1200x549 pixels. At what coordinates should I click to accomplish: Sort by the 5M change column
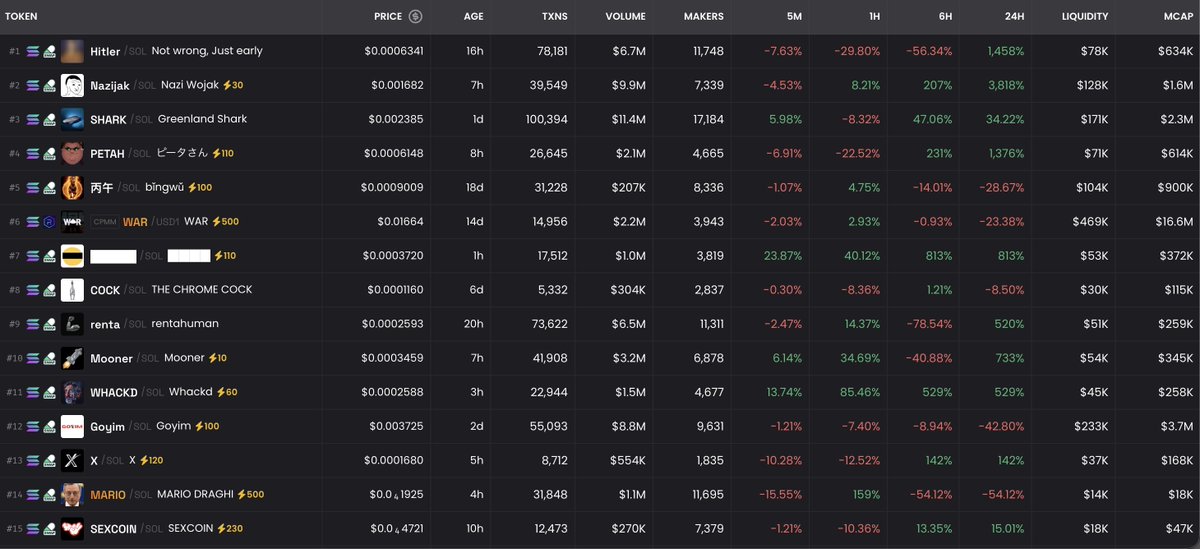[794, 16]
